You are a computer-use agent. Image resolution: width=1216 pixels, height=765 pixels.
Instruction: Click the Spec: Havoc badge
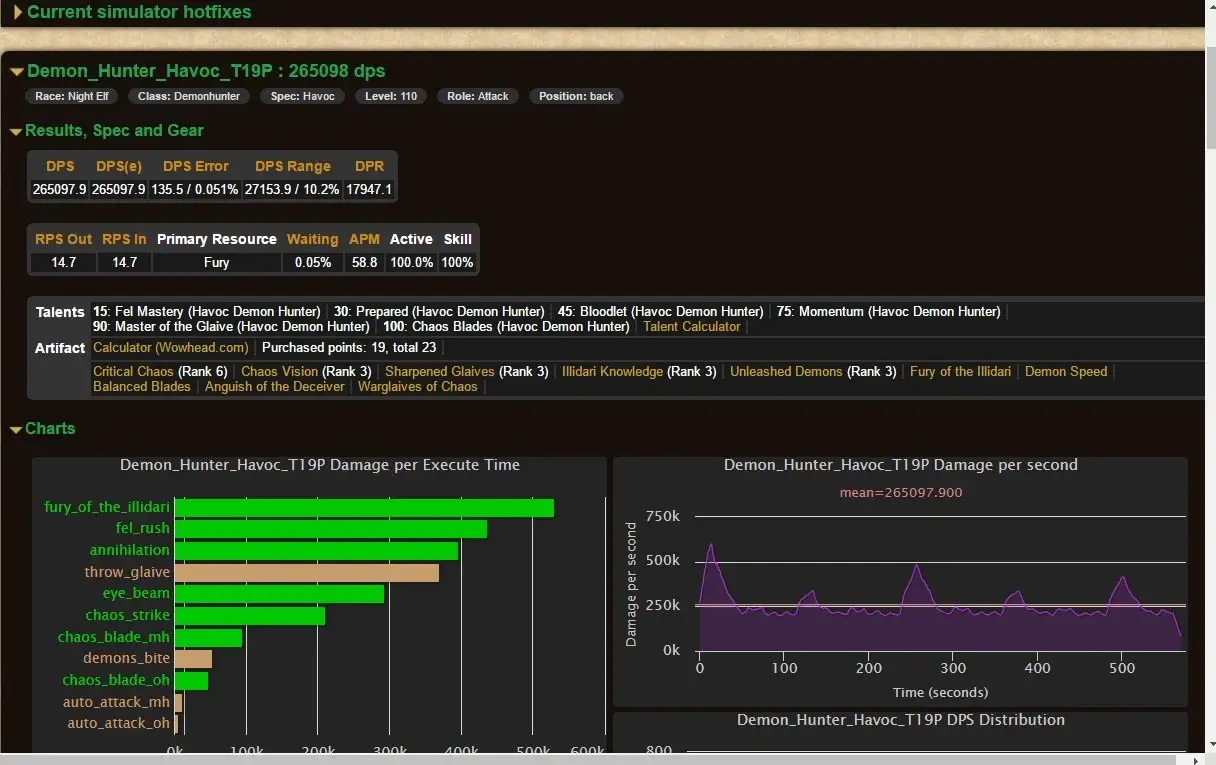point(302,96)
